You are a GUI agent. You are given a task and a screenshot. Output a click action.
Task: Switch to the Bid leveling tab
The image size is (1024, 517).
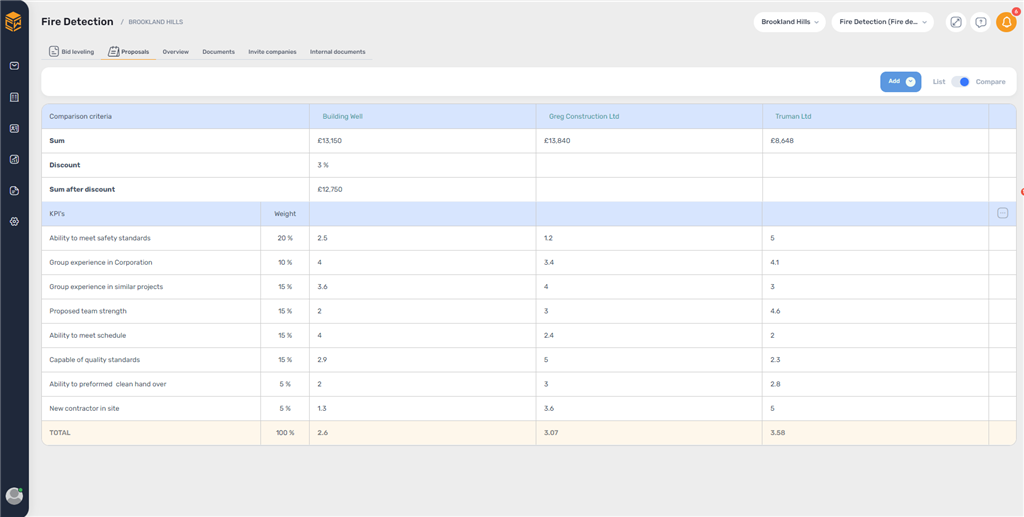click(71, 52)
